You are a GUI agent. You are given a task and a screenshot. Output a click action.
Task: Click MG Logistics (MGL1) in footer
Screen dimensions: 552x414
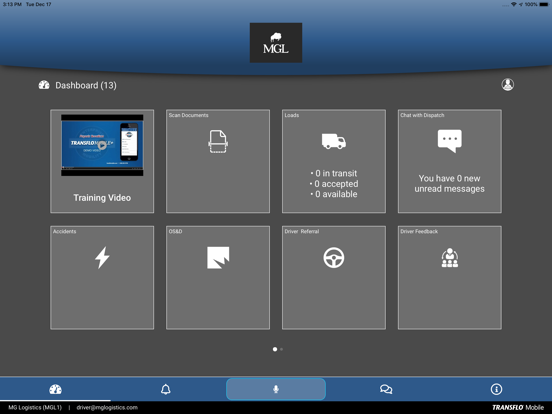35,407
